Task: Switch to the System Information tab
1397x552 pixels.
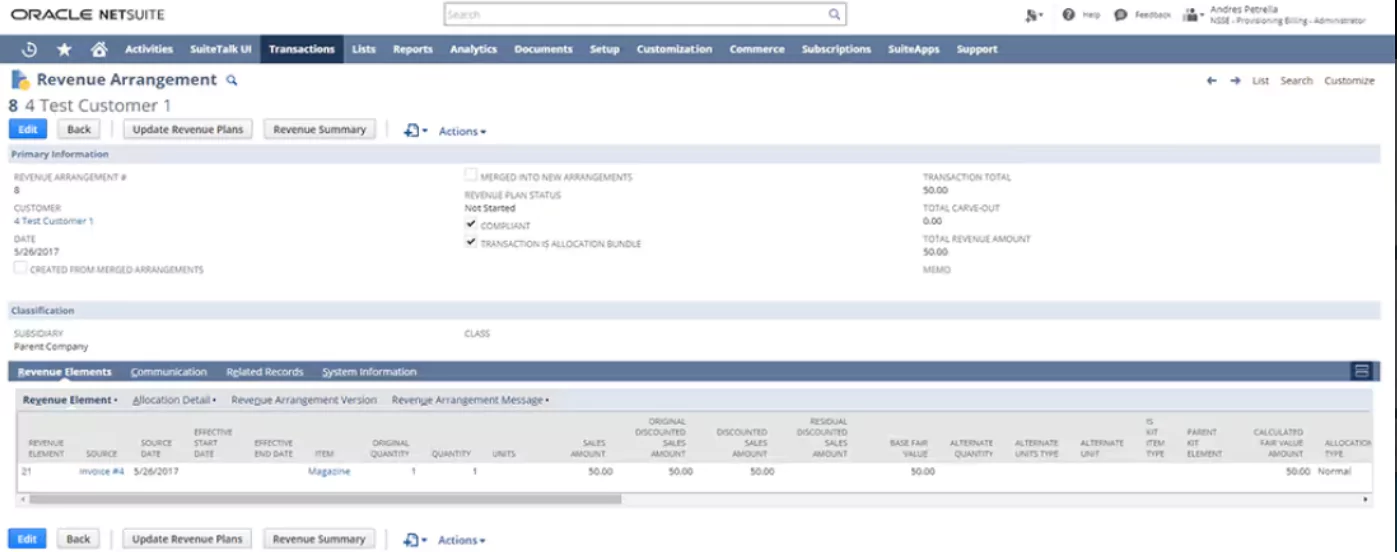Action: tap(369, 372)
